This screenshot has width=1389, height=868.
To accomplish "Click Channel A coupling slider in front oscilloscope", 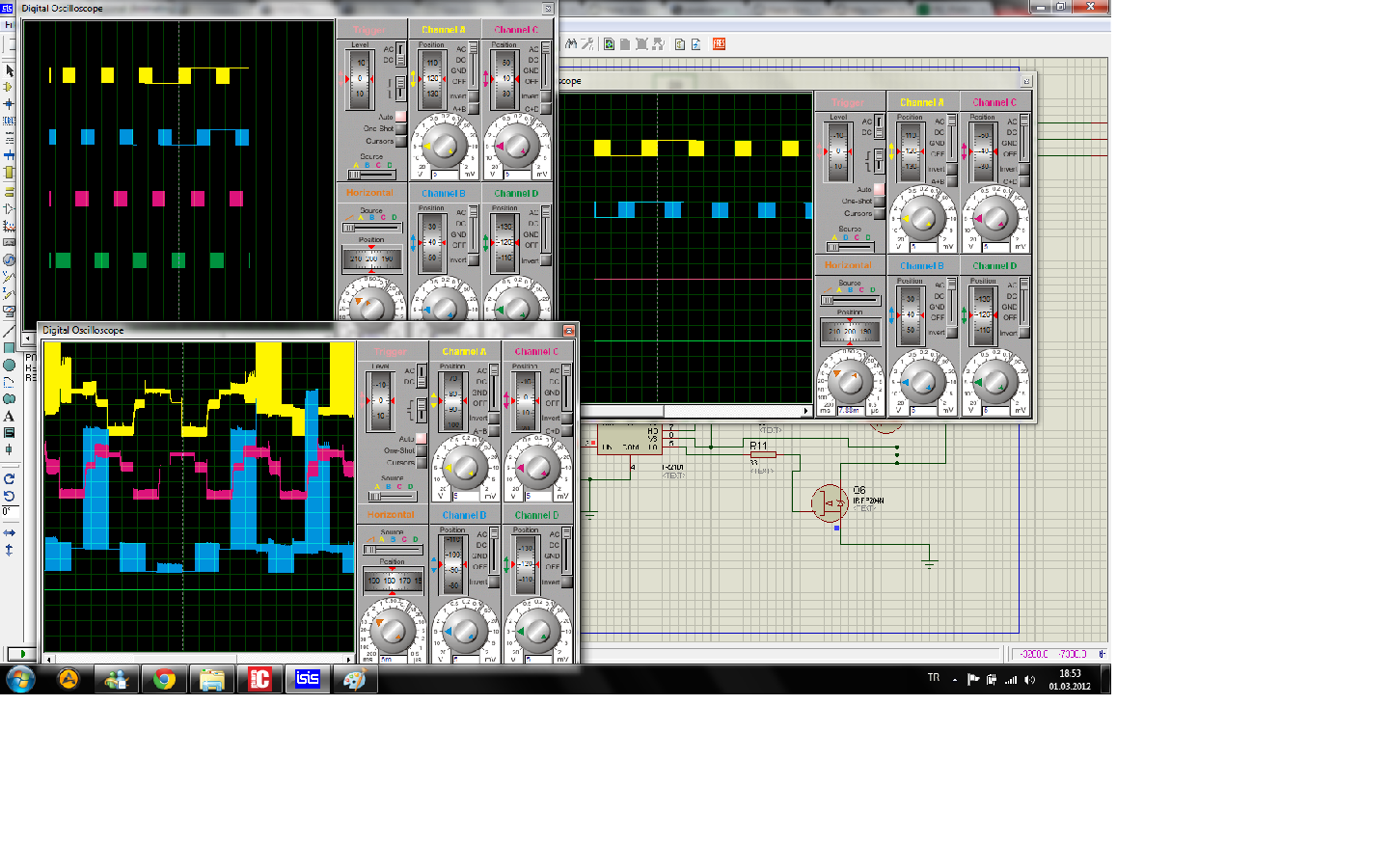I will (x=495, y=387).
